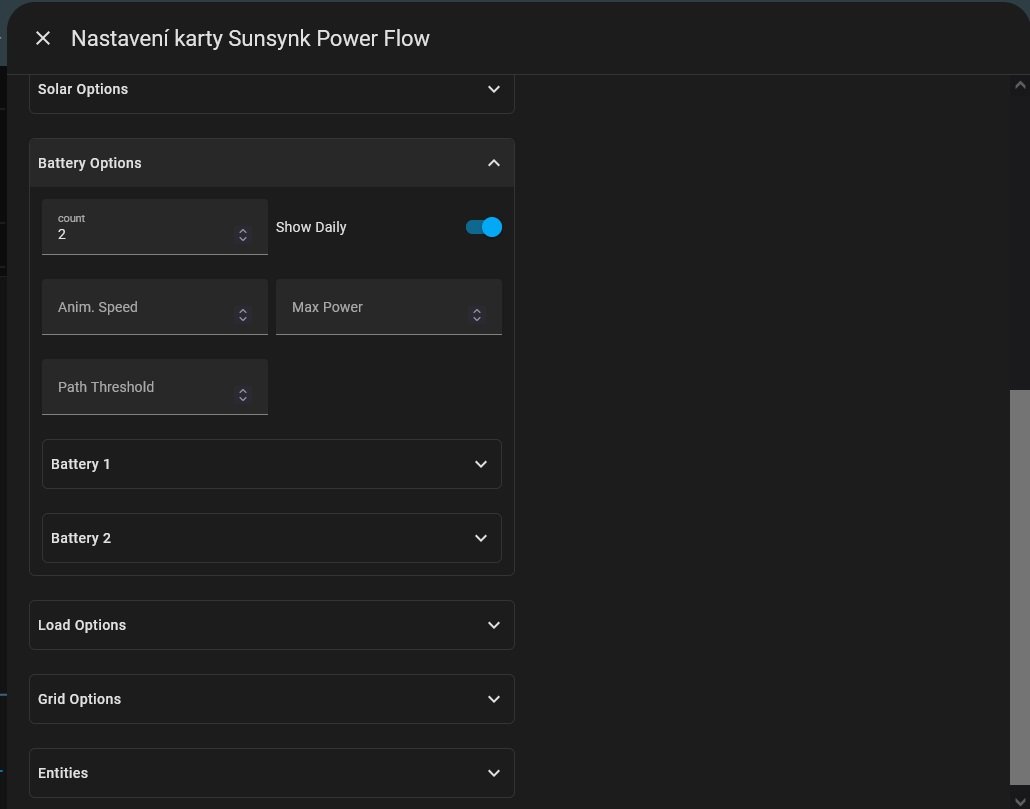Expand the Solar Options section

click(271, 90)
